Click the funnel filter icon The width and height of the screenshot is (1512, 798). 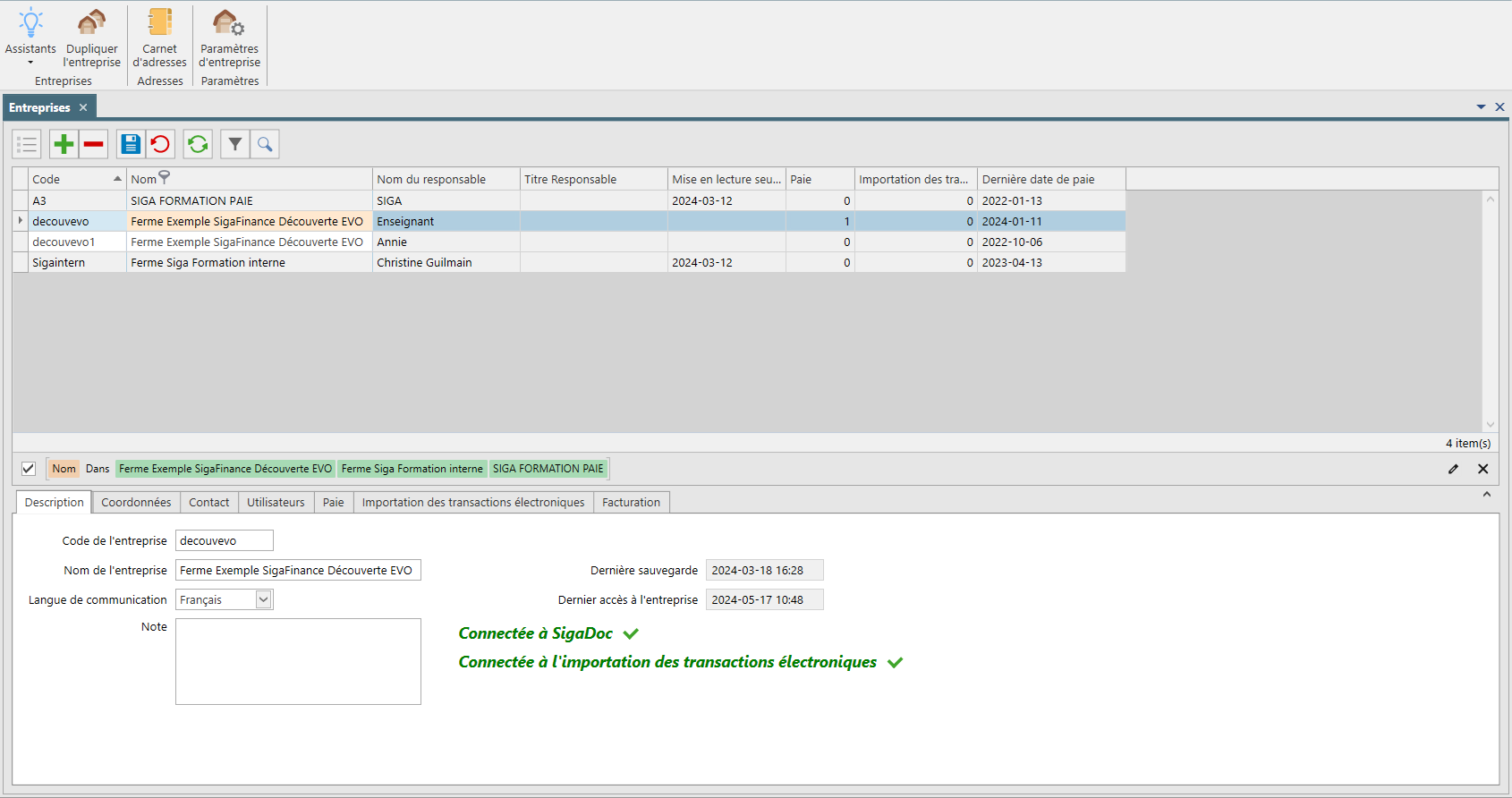click(235, 144)
